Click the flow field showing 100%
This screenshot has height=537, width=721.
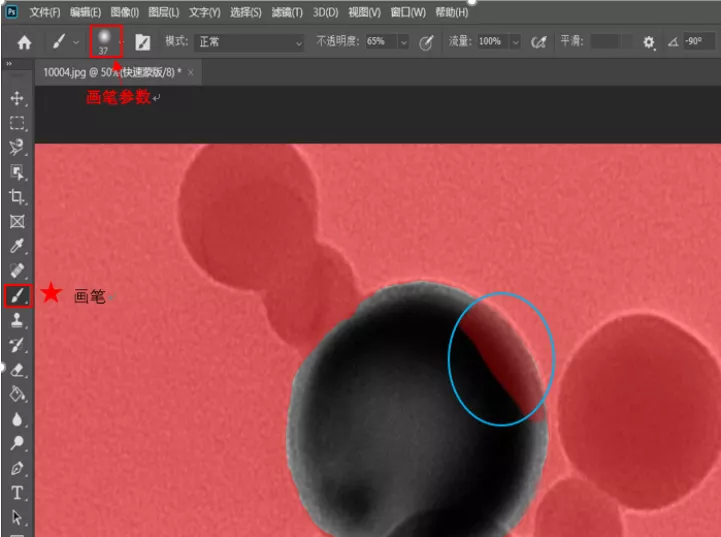tap(492, 41)
